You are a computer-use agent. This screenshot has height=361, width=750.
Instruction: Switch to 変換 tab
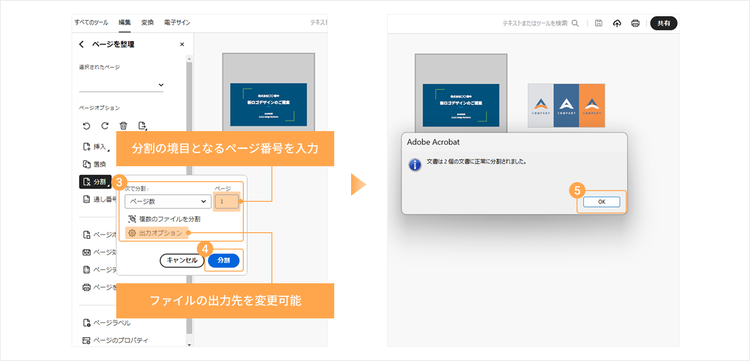coord(147,22)
